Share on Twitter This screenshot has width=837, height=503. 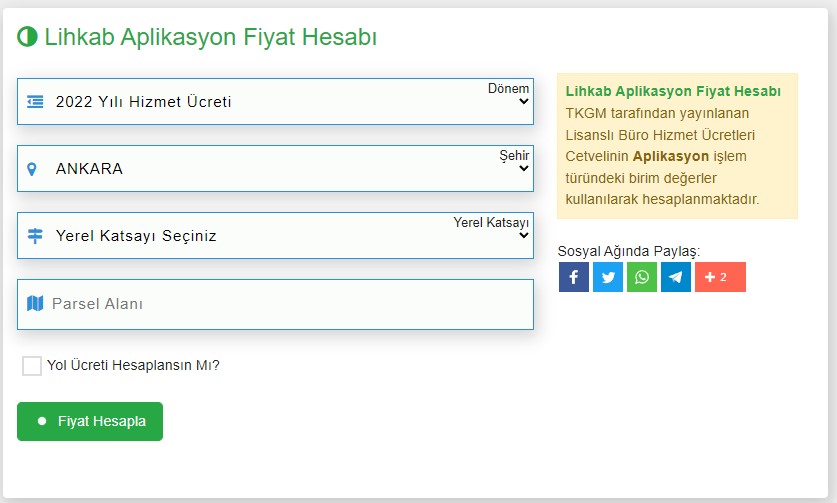(608, 277)
